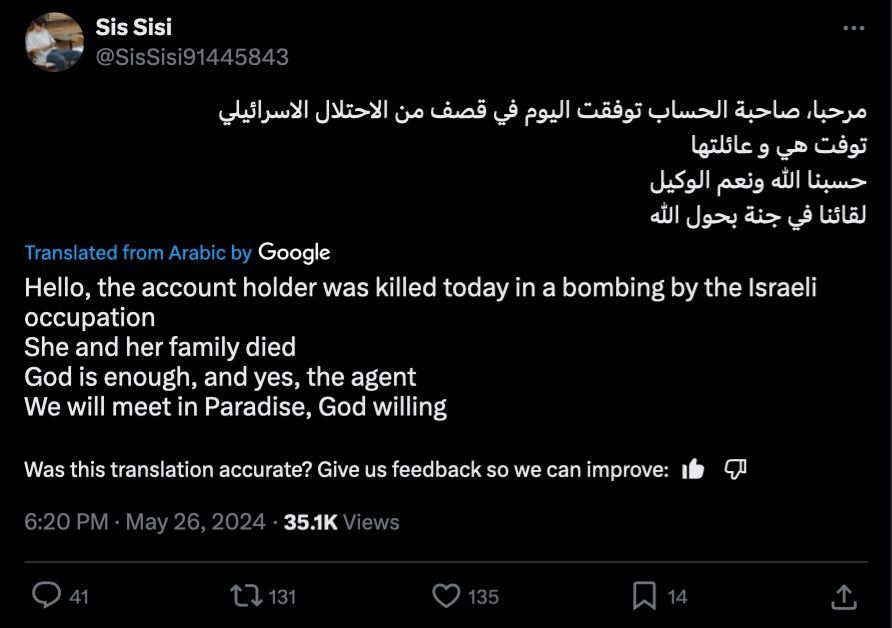The image size is (892, 628).
Task: Click the share upload icon
Action: tap(845, 597)
